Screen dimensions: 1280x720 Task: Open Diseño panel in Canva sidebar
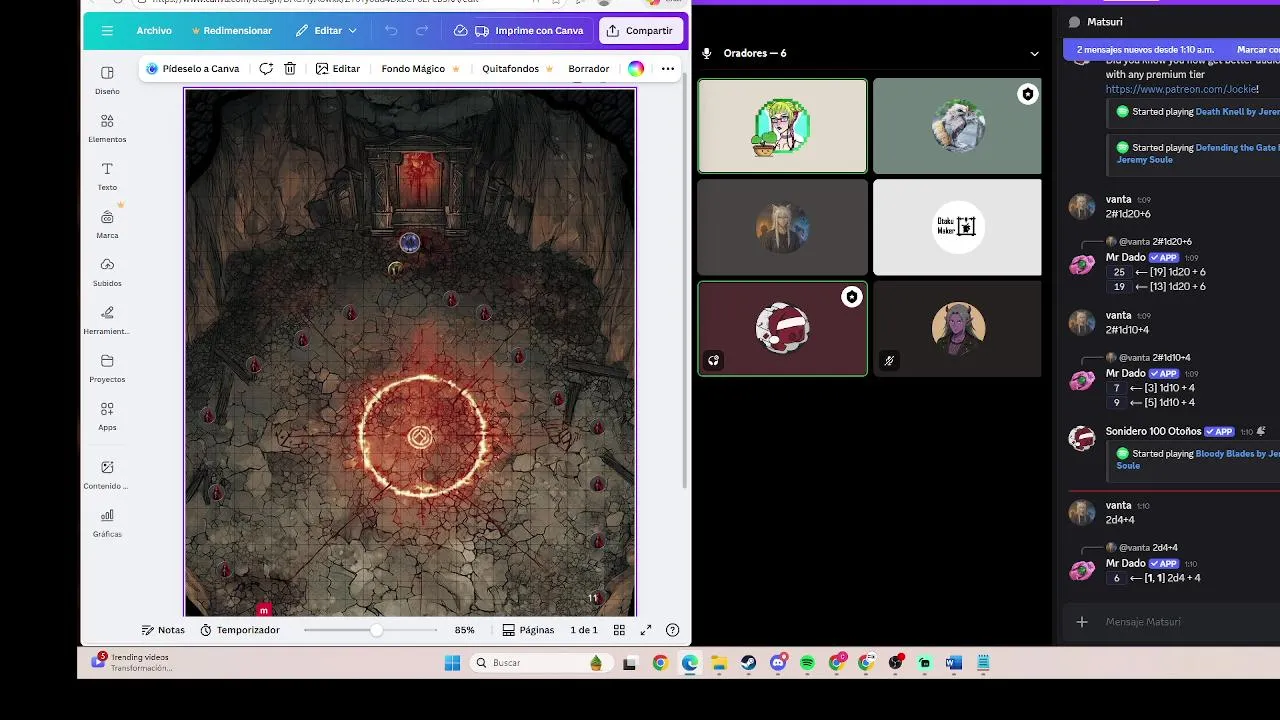pos(107,80)
